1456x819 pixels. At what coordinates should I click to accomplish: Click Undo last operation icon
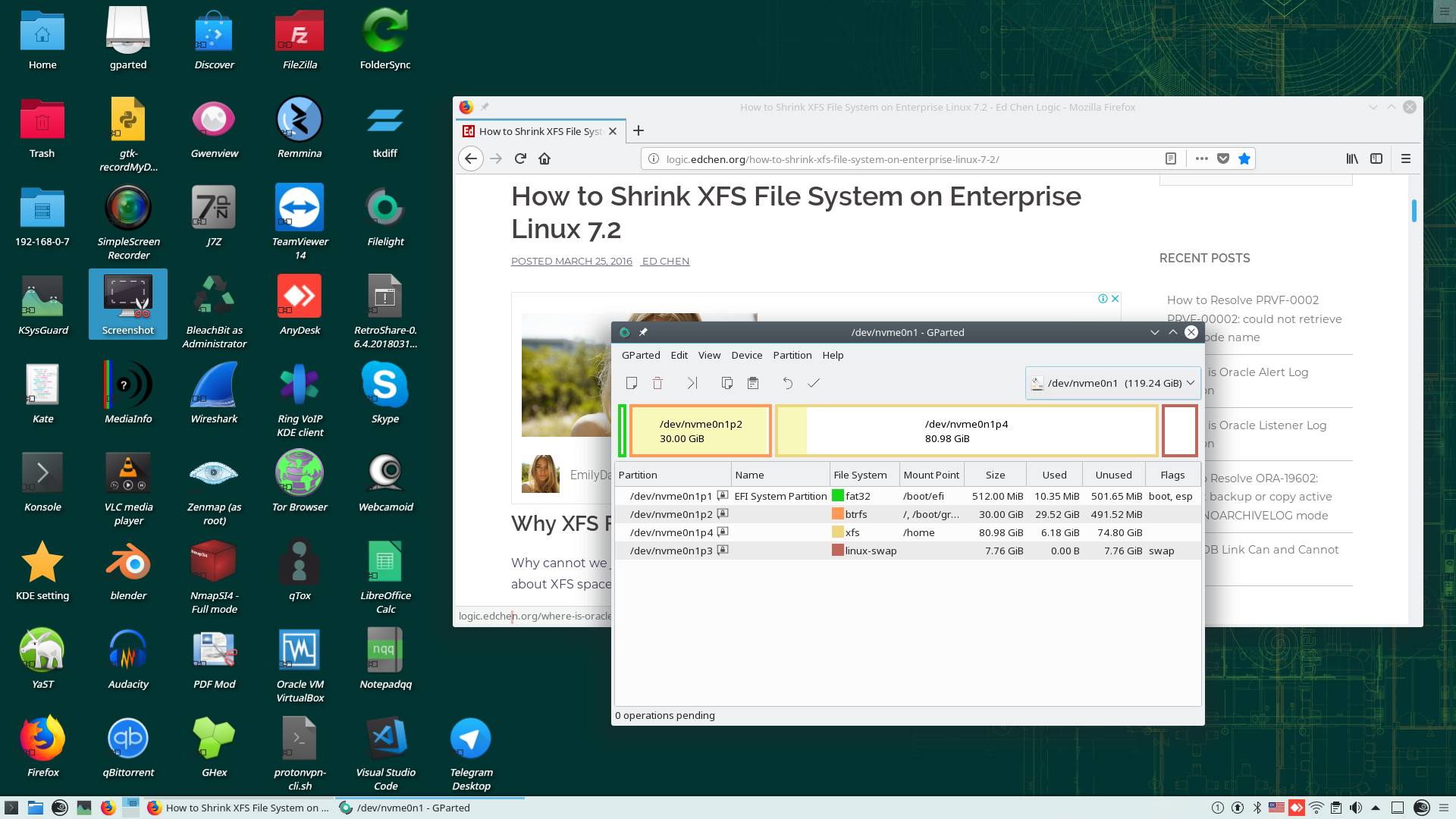click(787, 383)
